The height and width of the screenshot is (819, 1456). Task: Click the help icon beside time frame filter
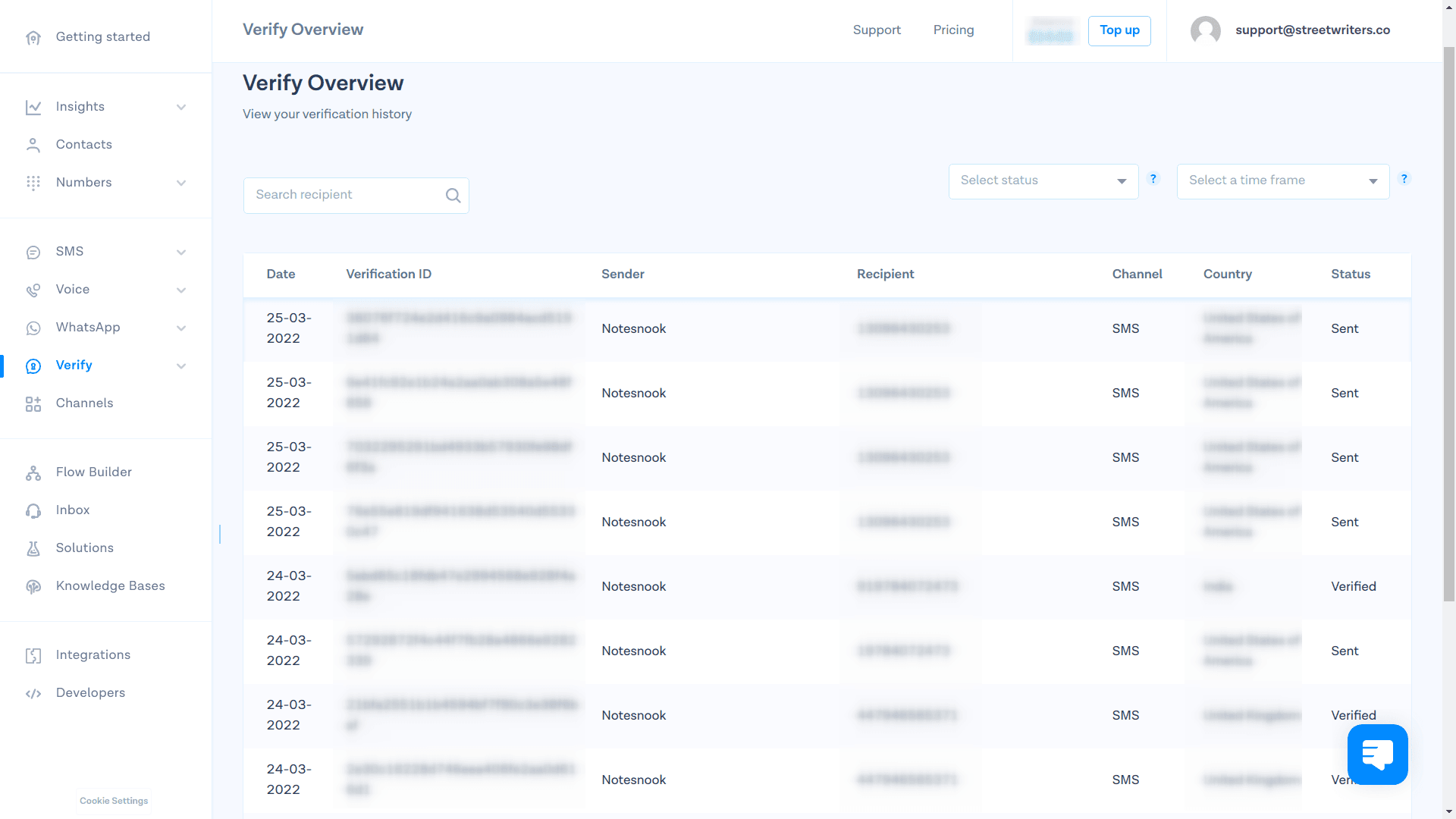coord(1404,179)
